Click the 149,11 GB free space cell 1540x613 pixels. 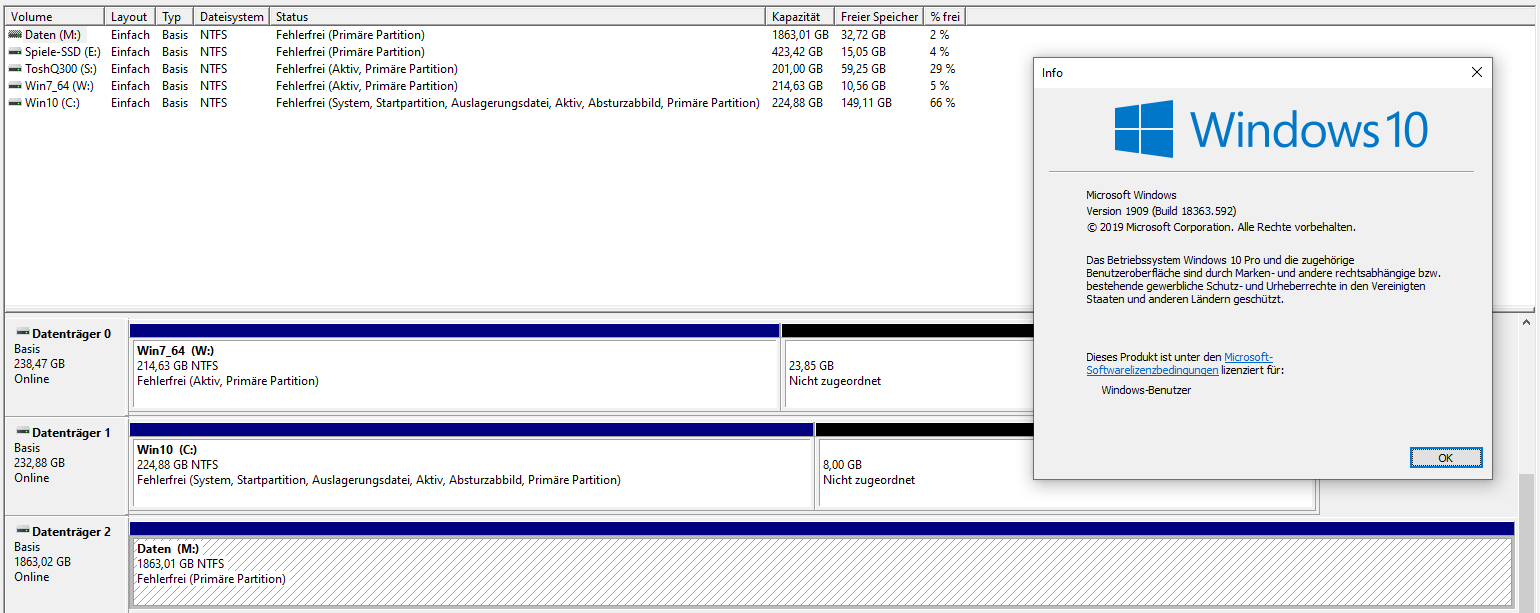[866, 103]
